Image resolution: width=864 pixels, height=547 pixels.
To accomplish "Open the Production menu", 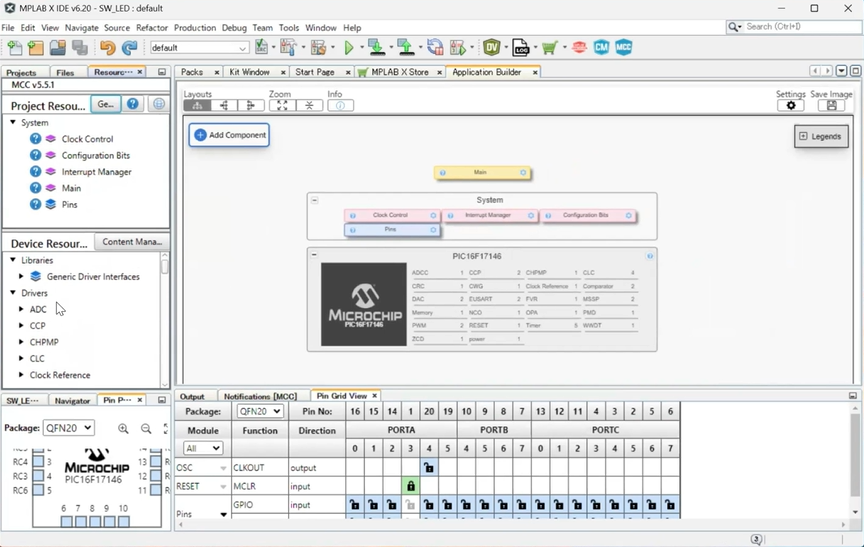I will (194, 28).
